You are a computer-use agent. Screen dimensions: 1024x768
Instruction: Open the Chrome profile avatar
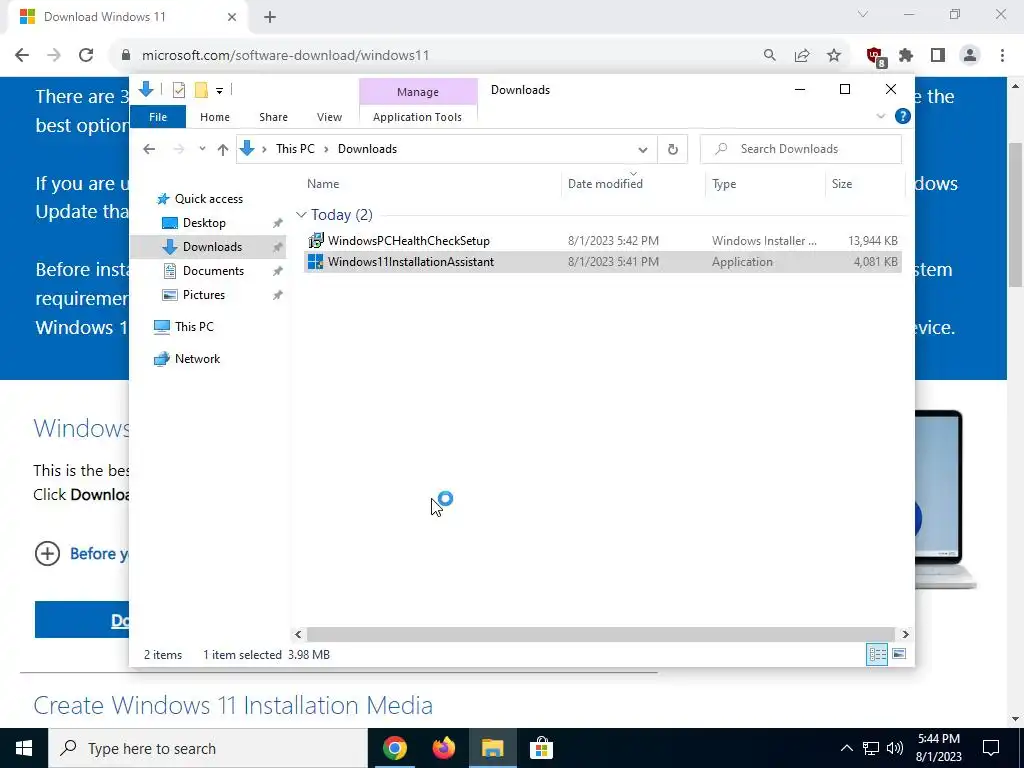point(970,56)
